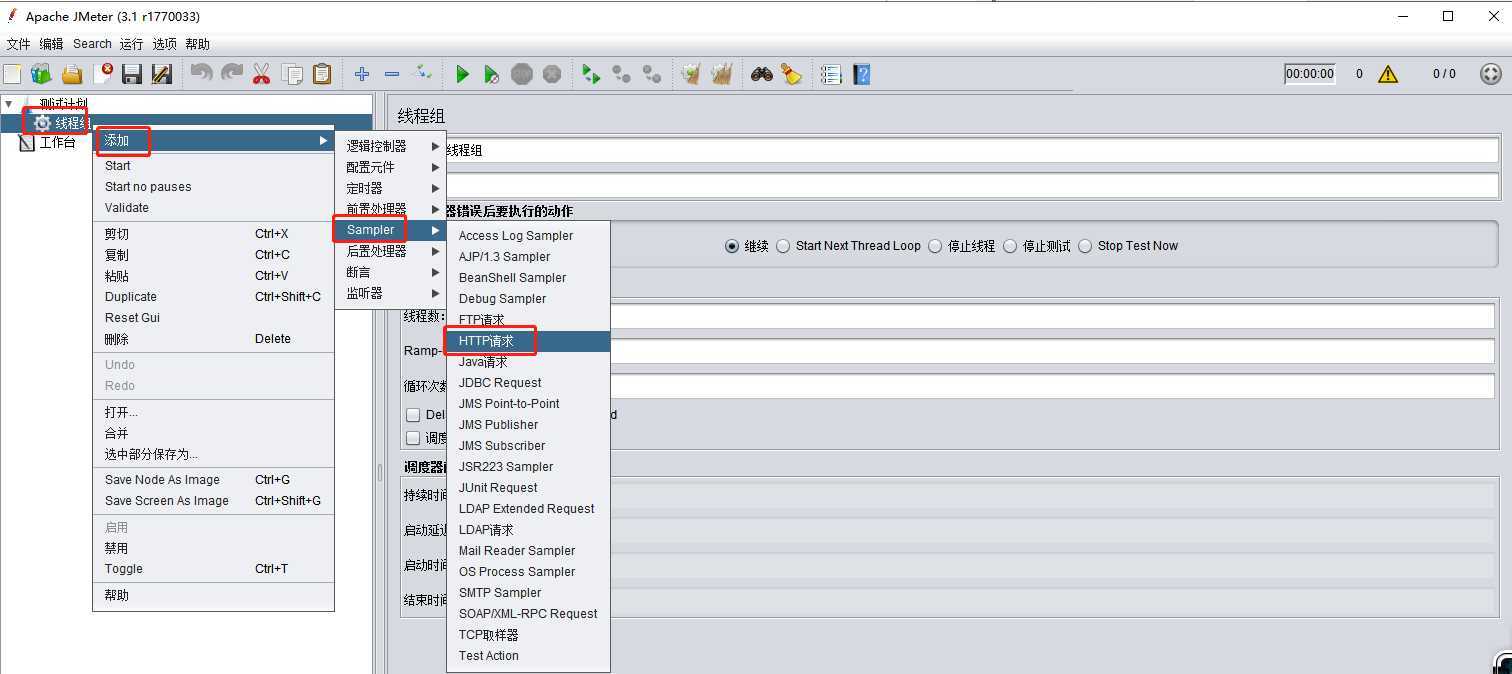The image size is (1512, 674).
Task: Select the 停止测试 radio button
Action: click(x=1010, y=246)
